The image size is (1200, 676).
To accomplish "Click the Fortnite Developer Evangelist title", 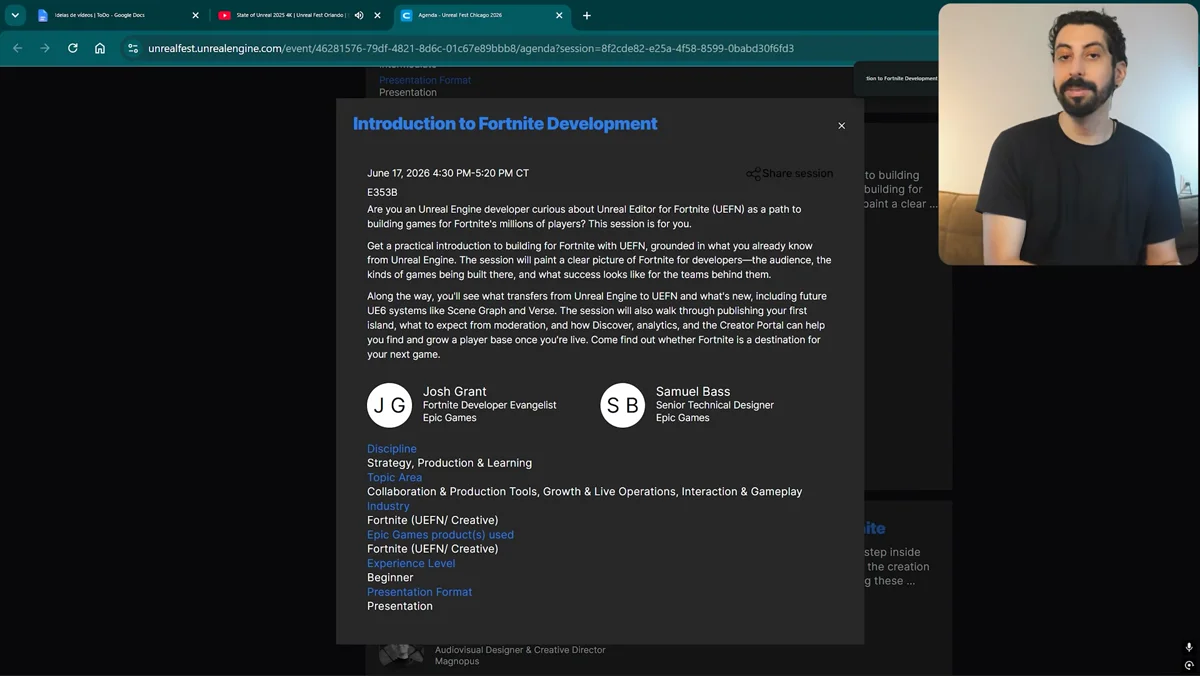I will pos(490,405).
